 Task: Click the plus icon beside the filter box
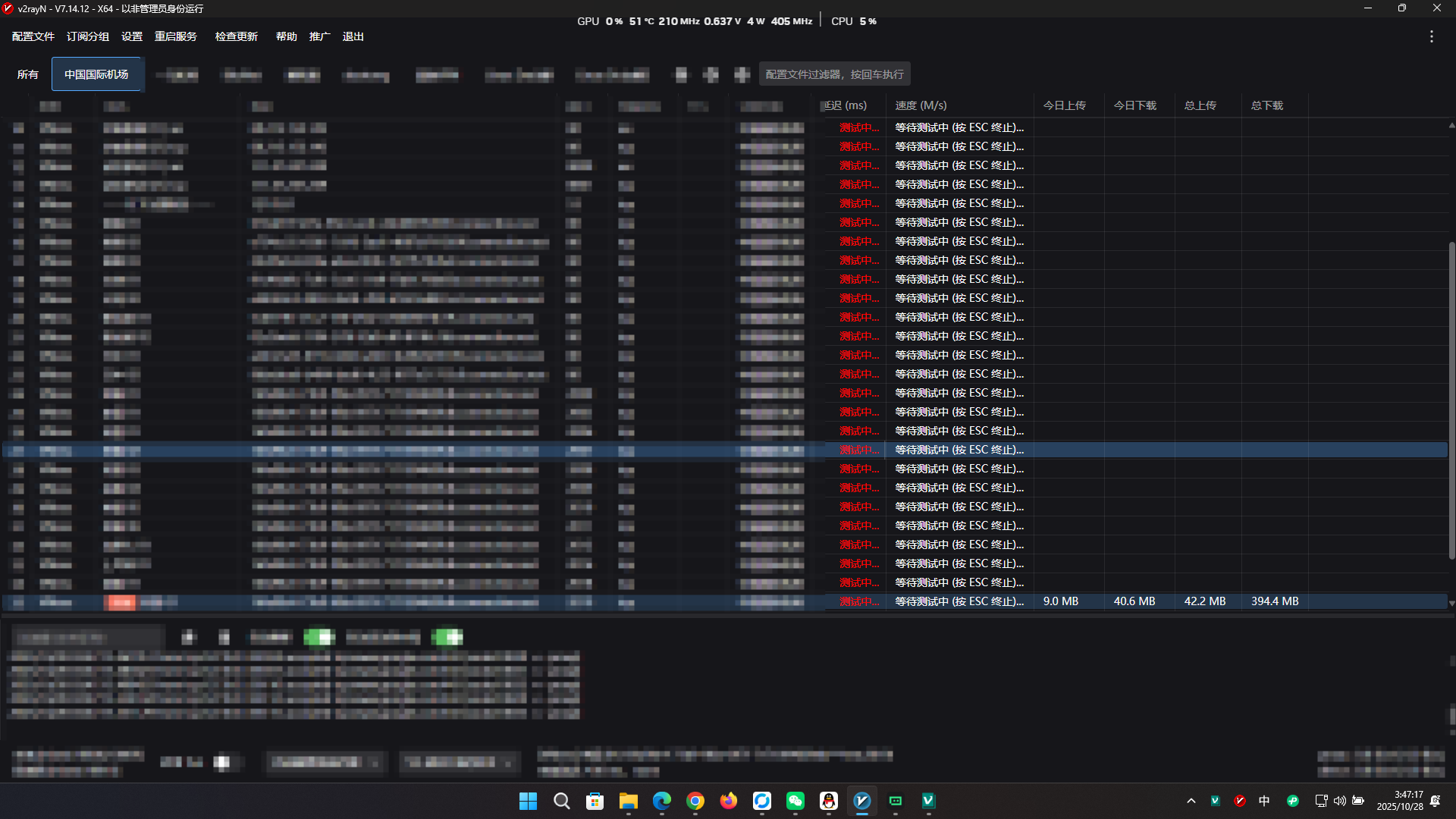click(742, 74)
